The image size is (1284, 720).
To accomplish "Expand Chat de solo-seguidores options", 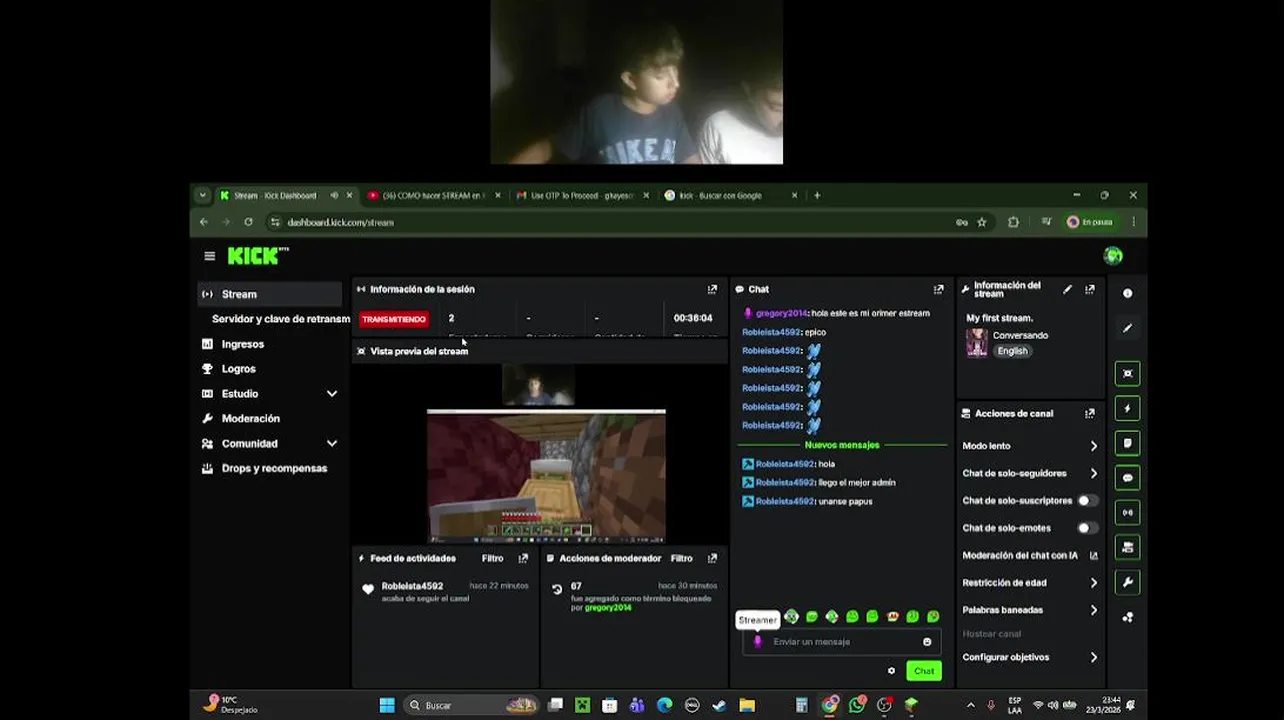I will point(1093,473).
